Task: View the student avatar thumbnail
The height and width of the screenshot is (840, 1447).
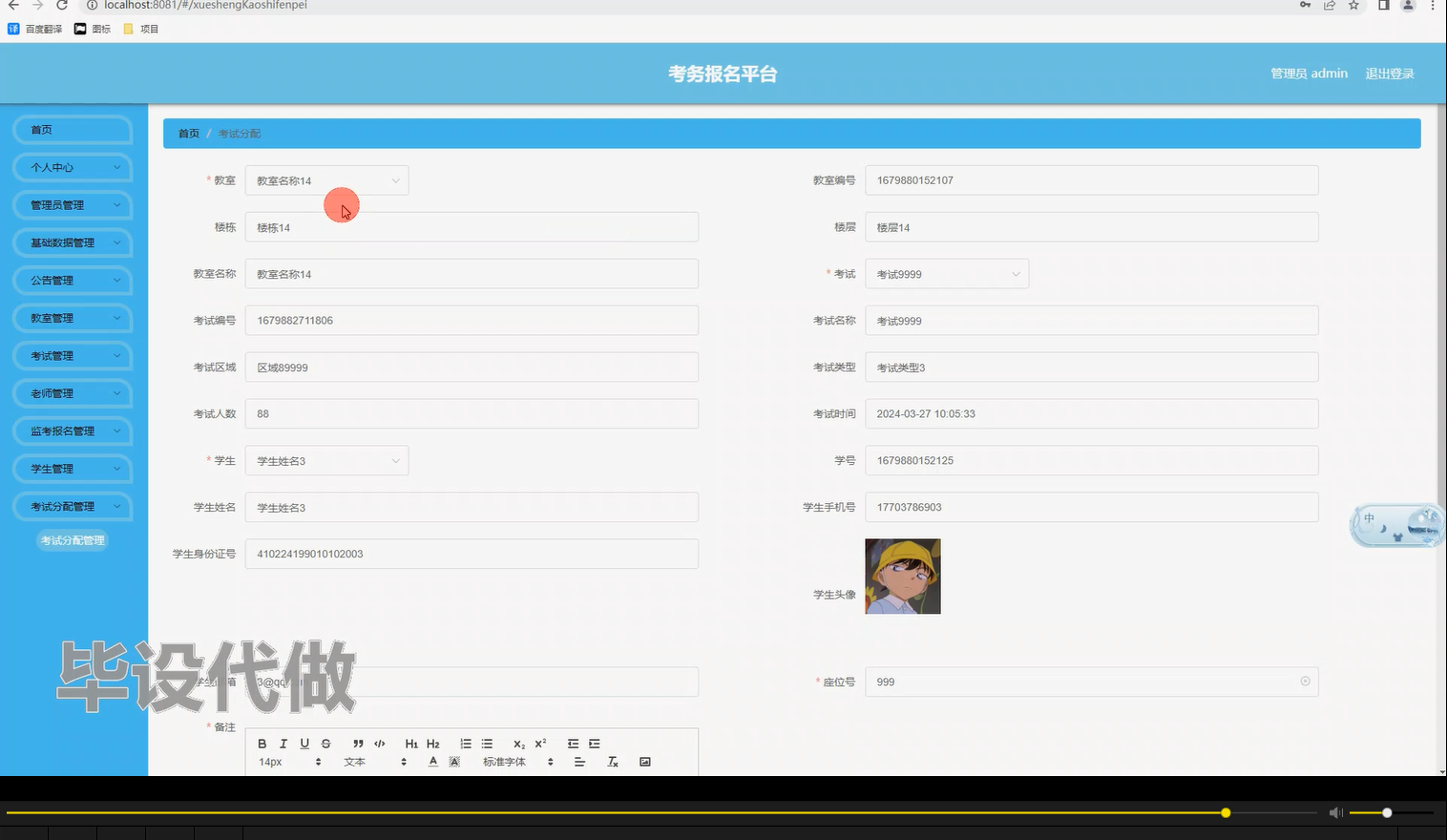Action: click(x=901, y=576)
